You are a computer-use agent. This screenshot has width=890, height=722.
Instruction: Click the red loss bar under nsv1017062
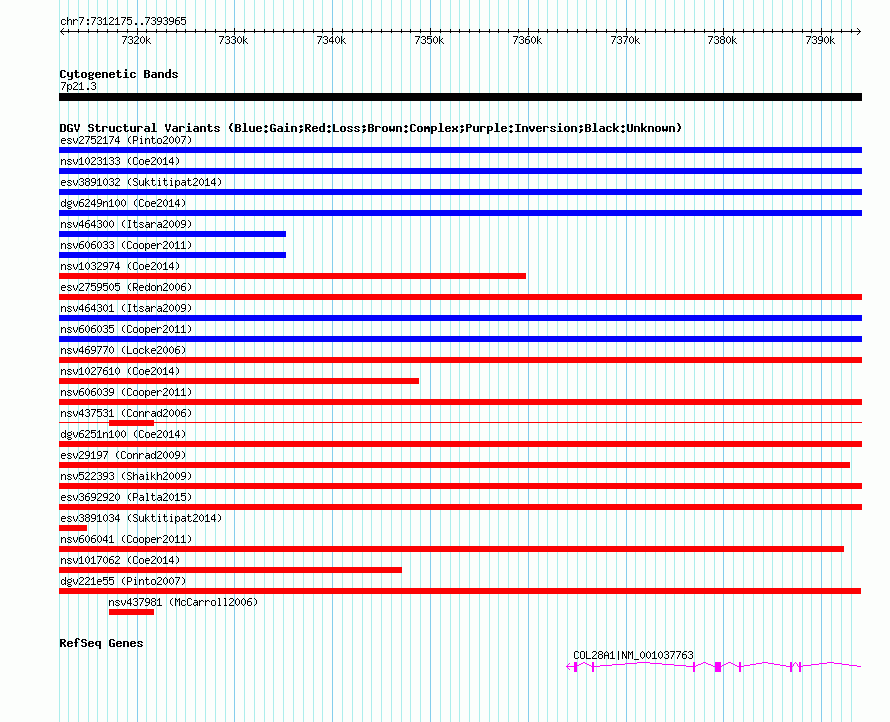[x=230, y=570]
